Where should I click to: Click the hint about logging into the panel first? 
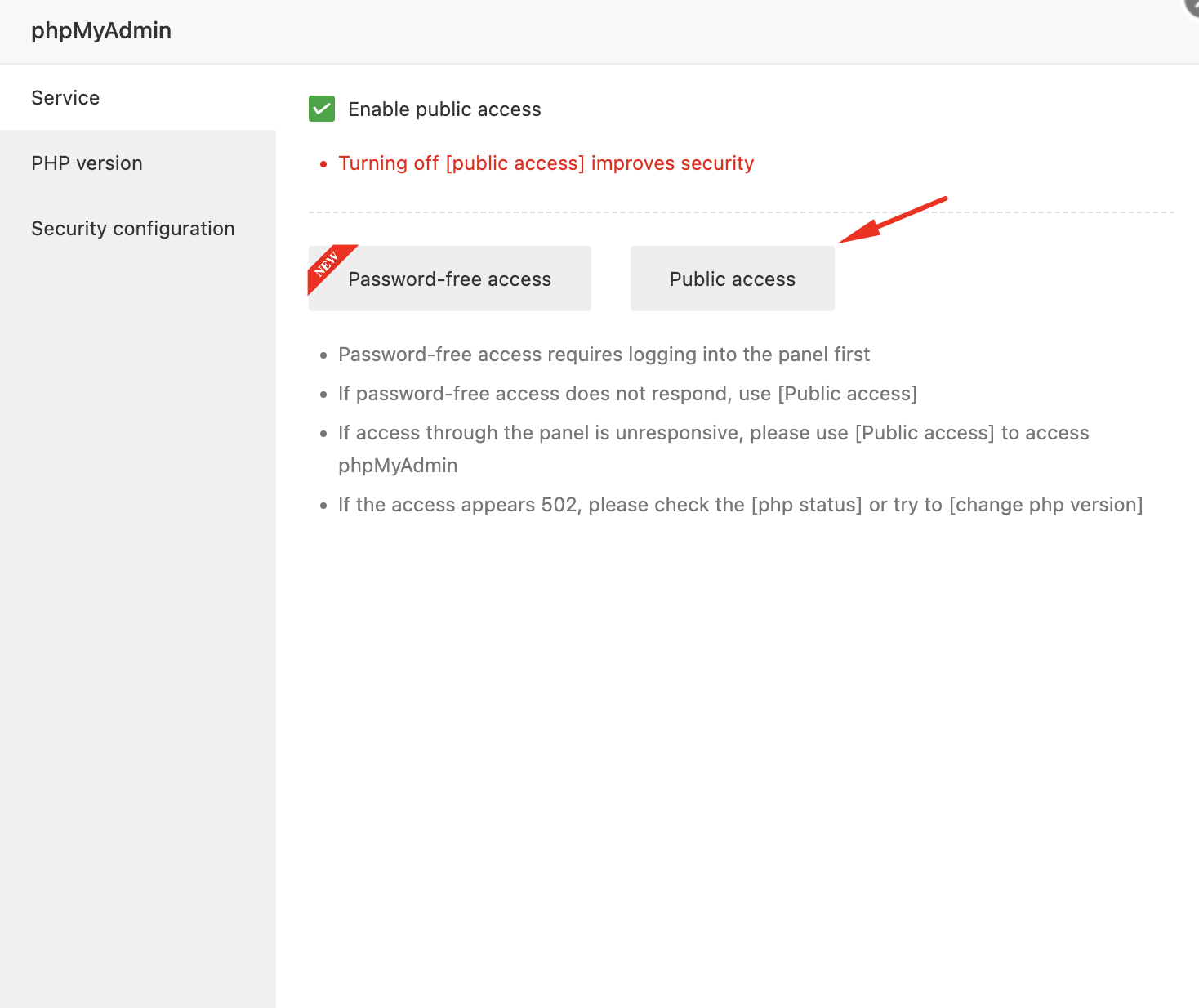[604, 355]
